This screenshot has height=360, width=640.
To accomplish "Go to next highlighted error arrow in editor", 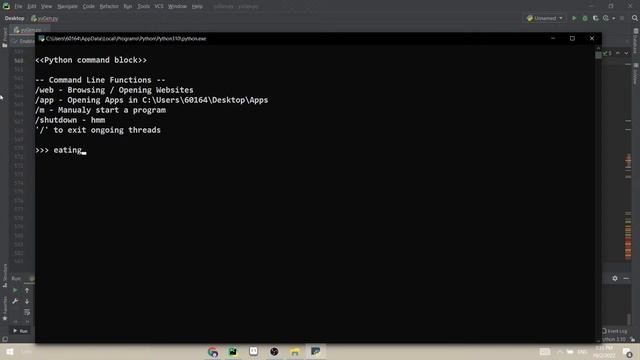I will (626, 53).
